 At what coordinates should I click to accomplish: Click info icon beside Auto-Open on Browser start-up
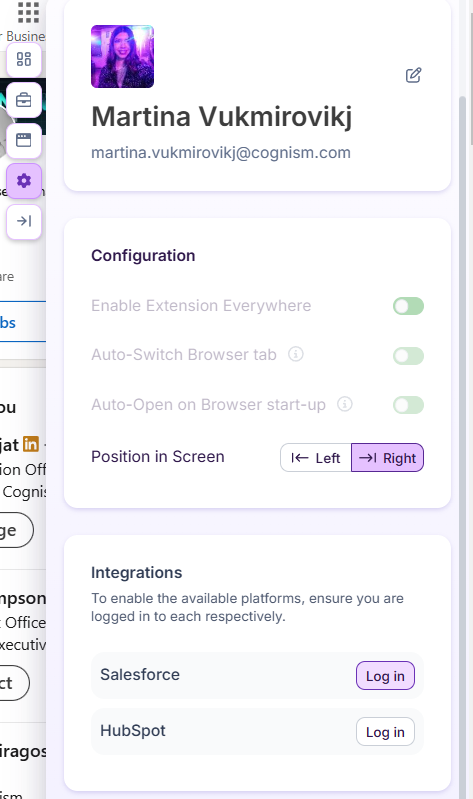pyautogui.click(x=345, y=404)
